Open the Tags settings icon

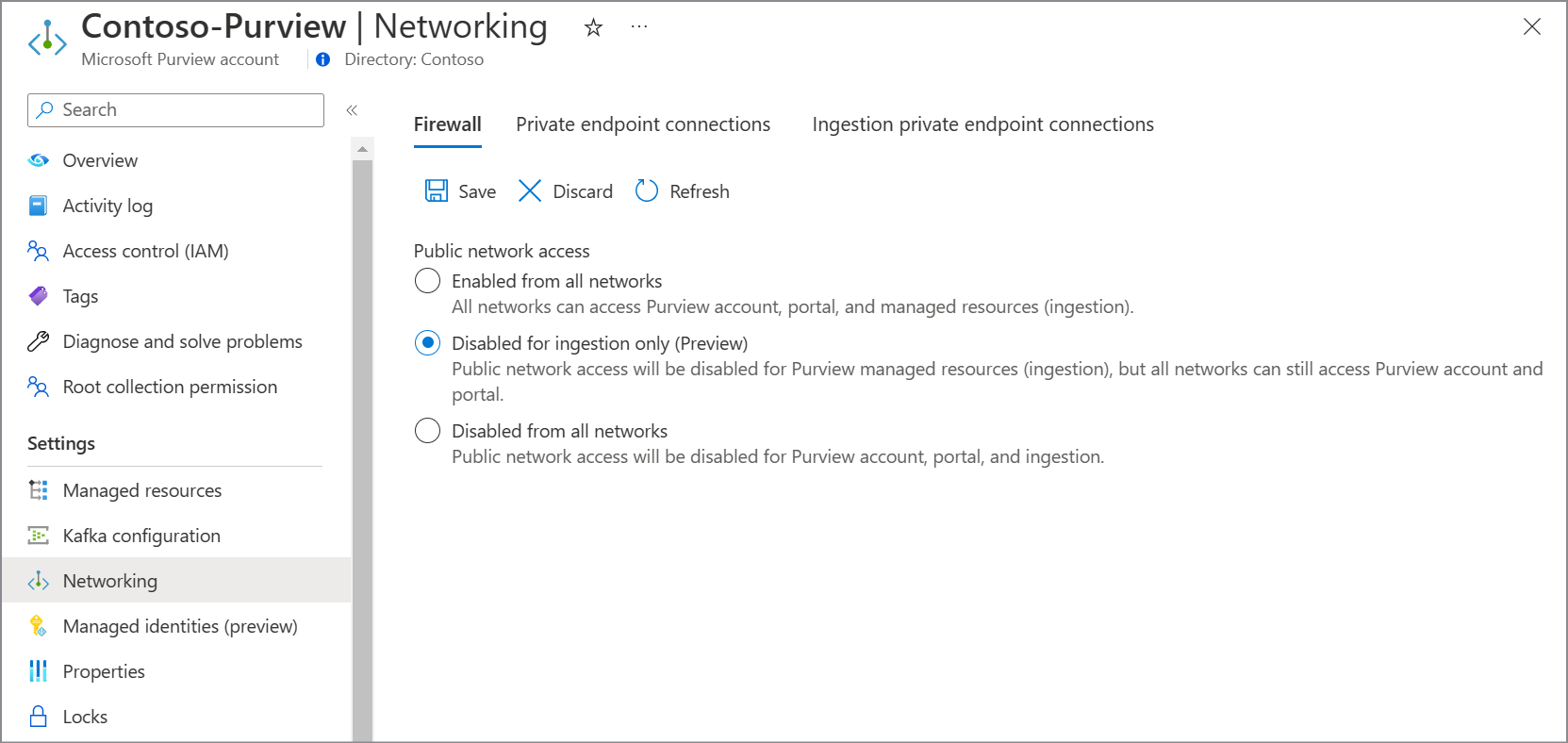tap(38, 296)
